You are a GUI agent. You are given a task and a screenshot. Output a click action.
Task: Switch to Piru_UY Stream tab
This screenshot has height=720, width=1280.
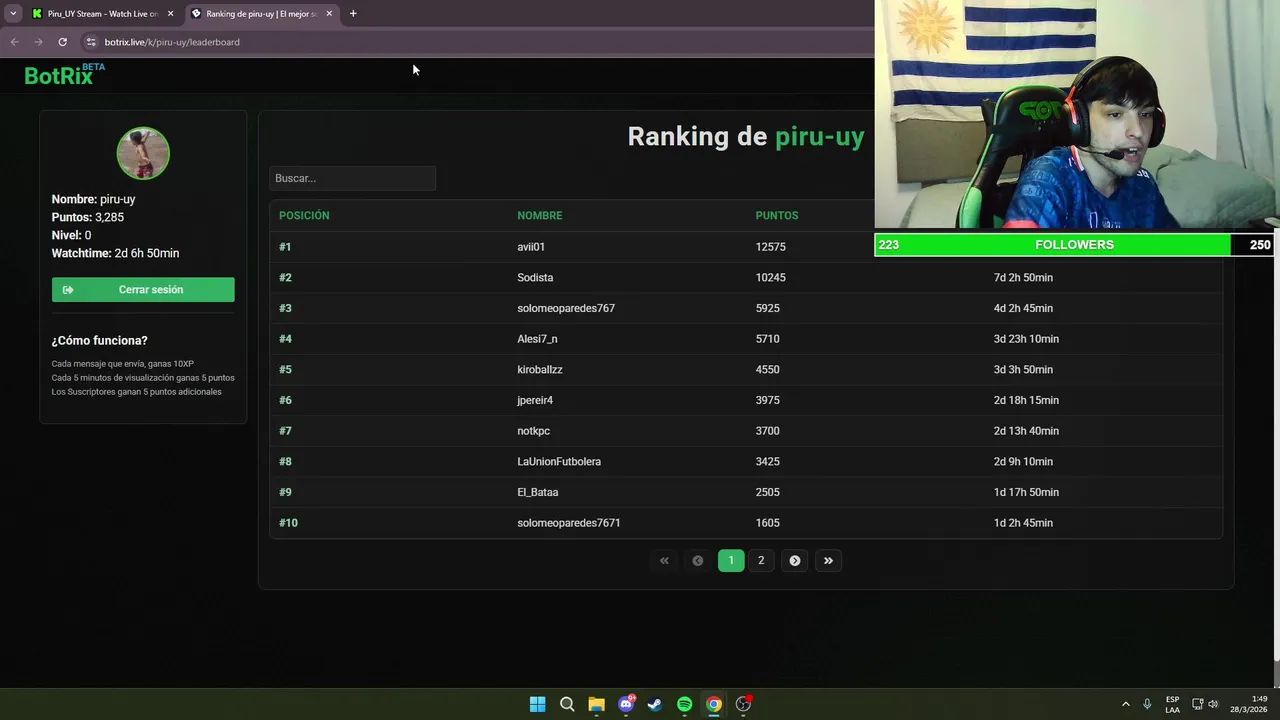[x=102, y=14]
